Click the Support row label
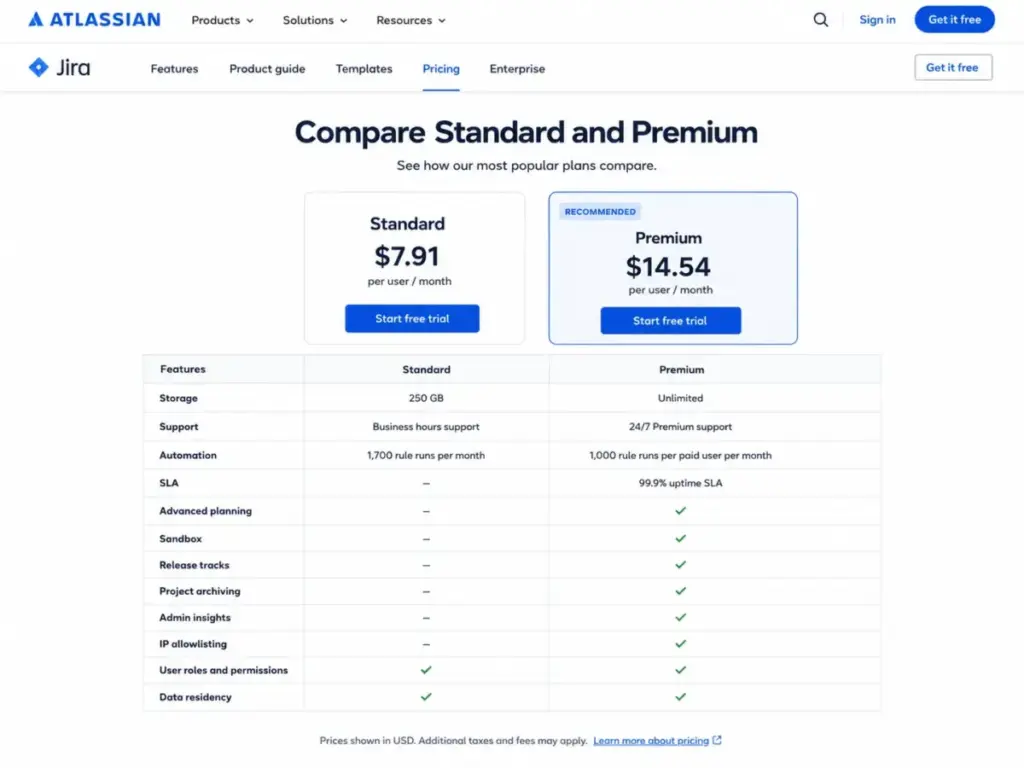The width and height of the screenshot is (1024, 768). pos(178,426)
